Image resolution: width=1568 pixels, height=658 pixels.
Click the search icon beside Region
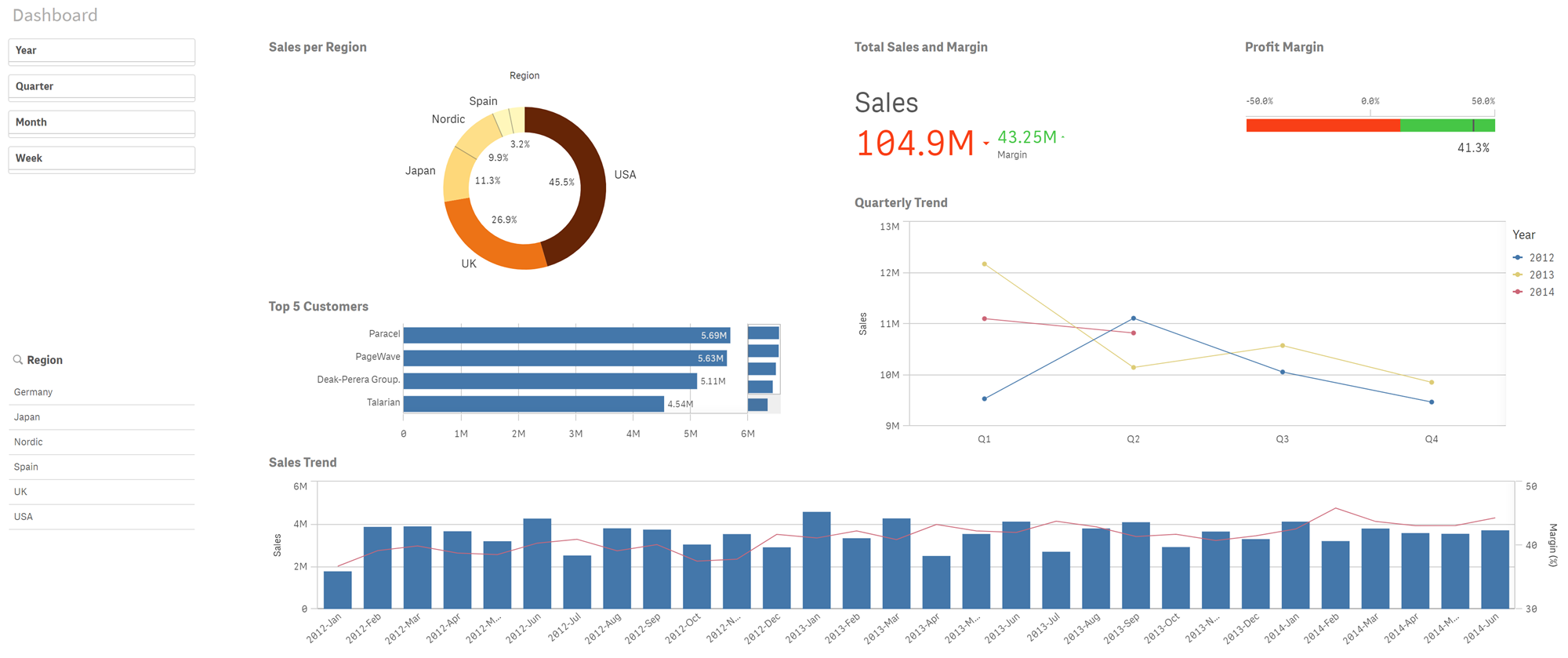(x=17, y=360)
